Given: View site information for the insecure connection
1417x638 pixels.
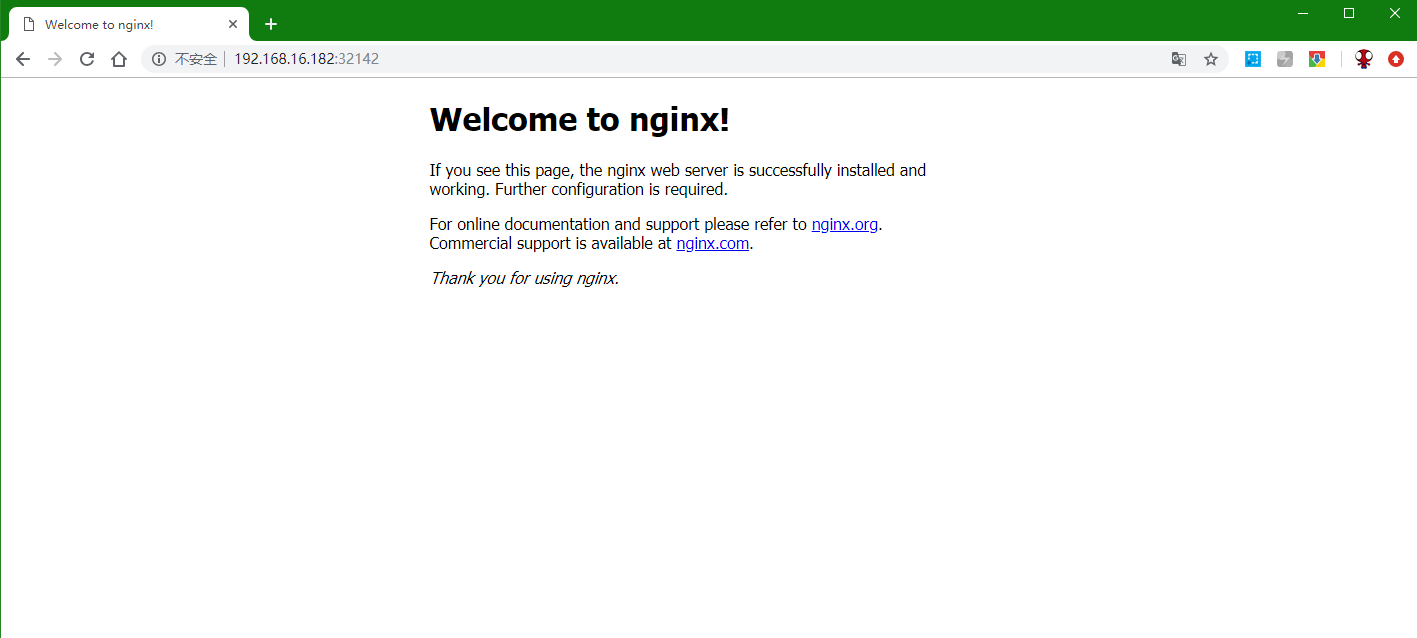Looking at the screenshot, I should [x=158, y=59].
